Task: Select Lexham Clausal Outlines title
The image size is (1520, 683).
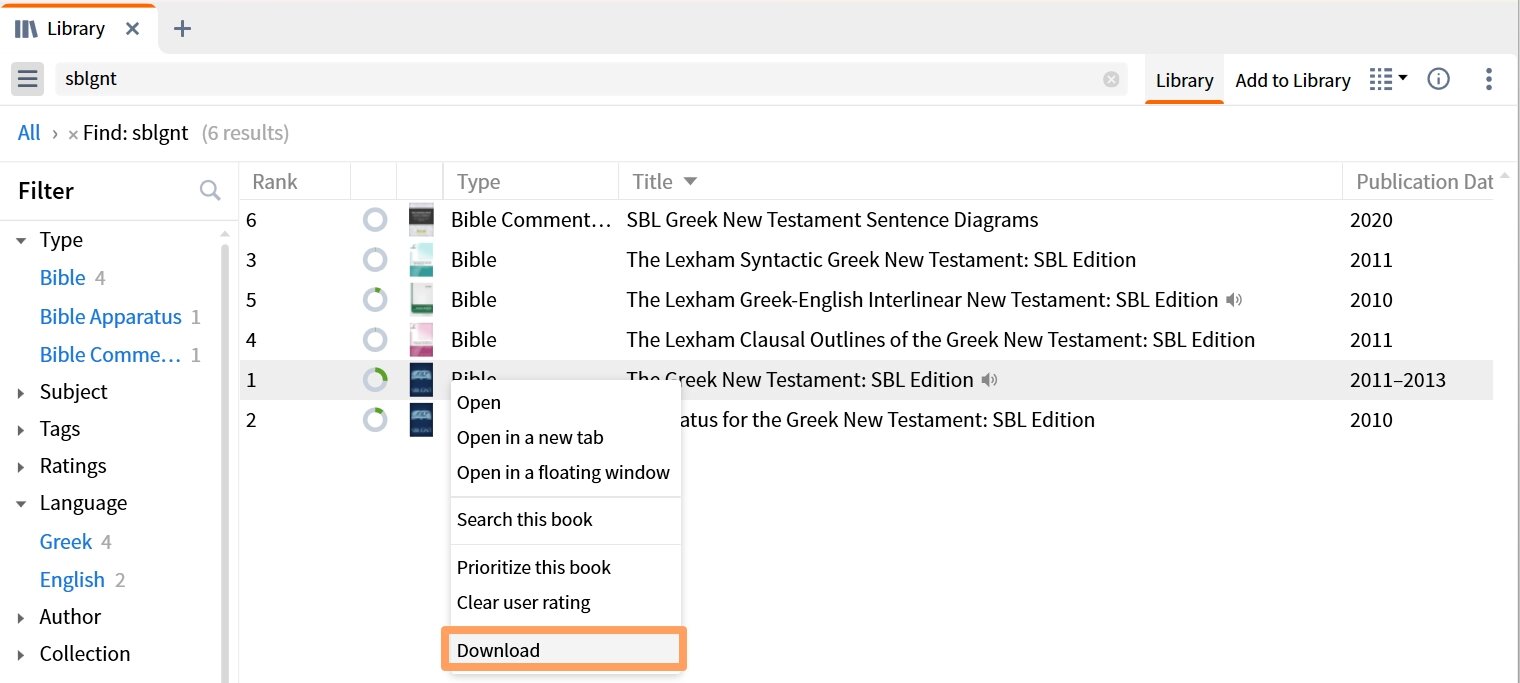Action: click(940, 340)
